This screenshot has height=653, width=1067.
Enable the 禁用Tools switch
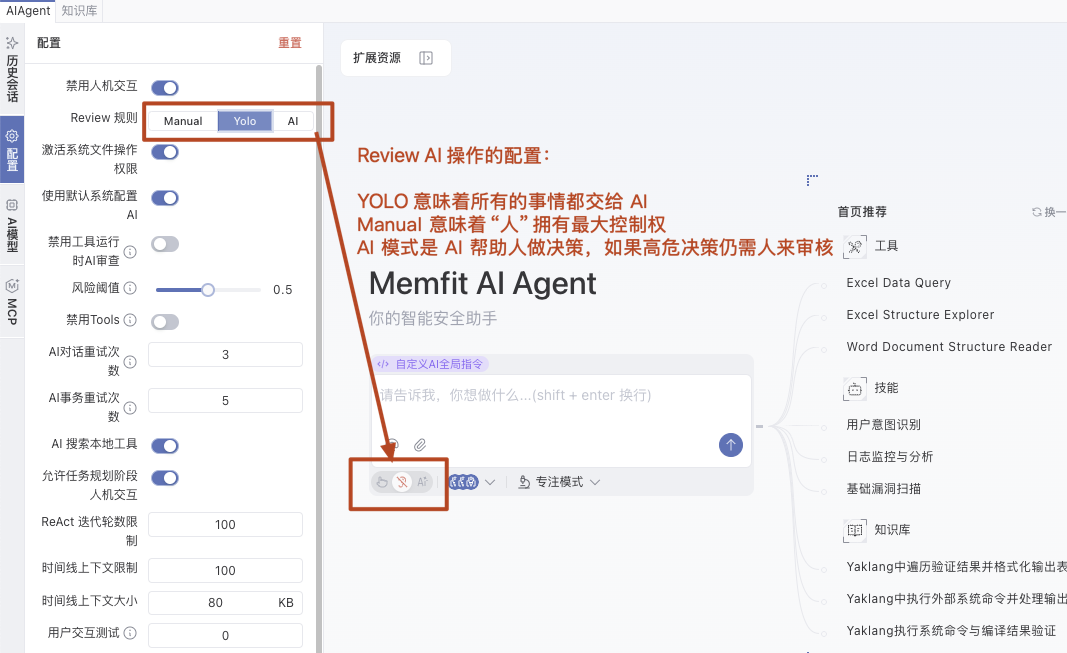point(165,322)
